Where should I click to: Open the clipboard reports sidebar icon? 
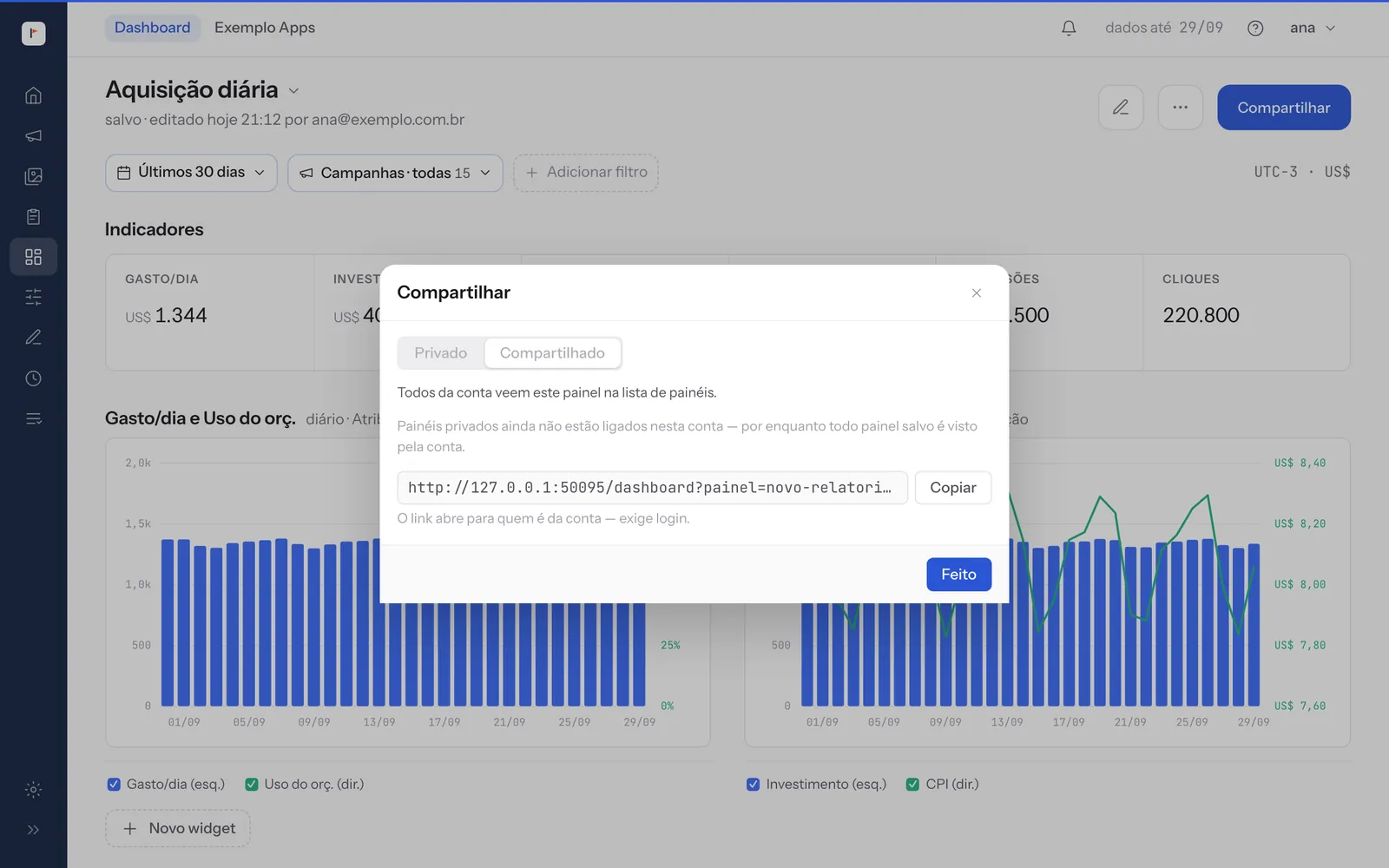point(33,216)
